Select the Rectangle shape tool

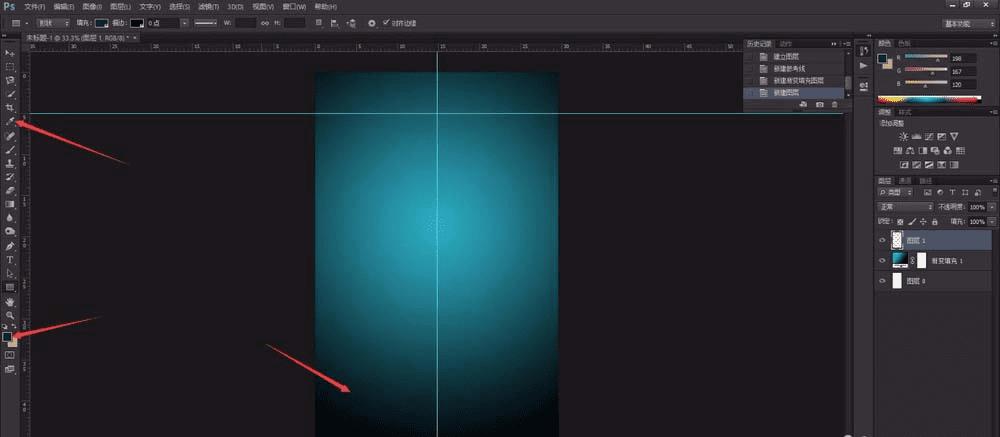[10, 287]
